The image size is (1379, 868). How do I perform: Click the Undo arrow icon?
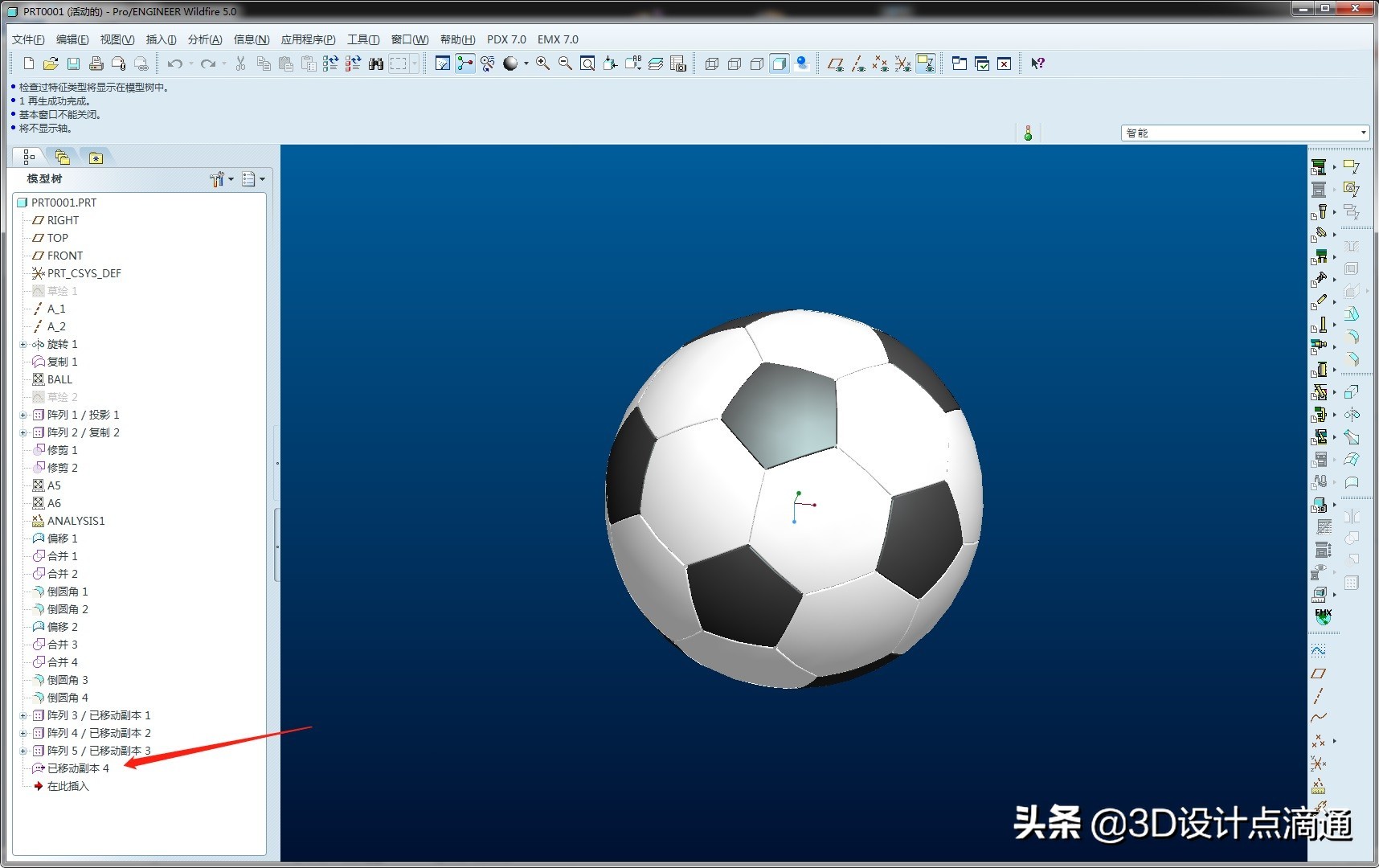pos(174,63)
